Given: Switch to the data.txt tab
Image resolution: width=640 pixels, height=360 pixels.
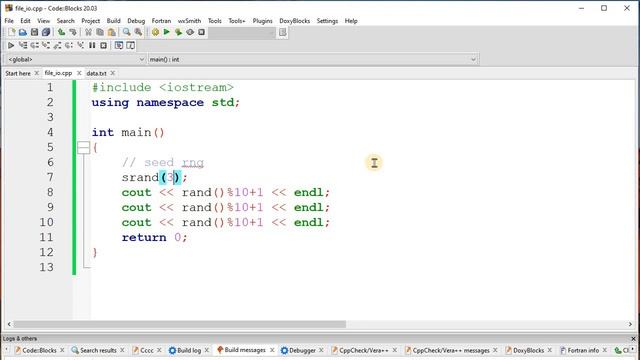Looking at the screenshot, I should 96,73.
